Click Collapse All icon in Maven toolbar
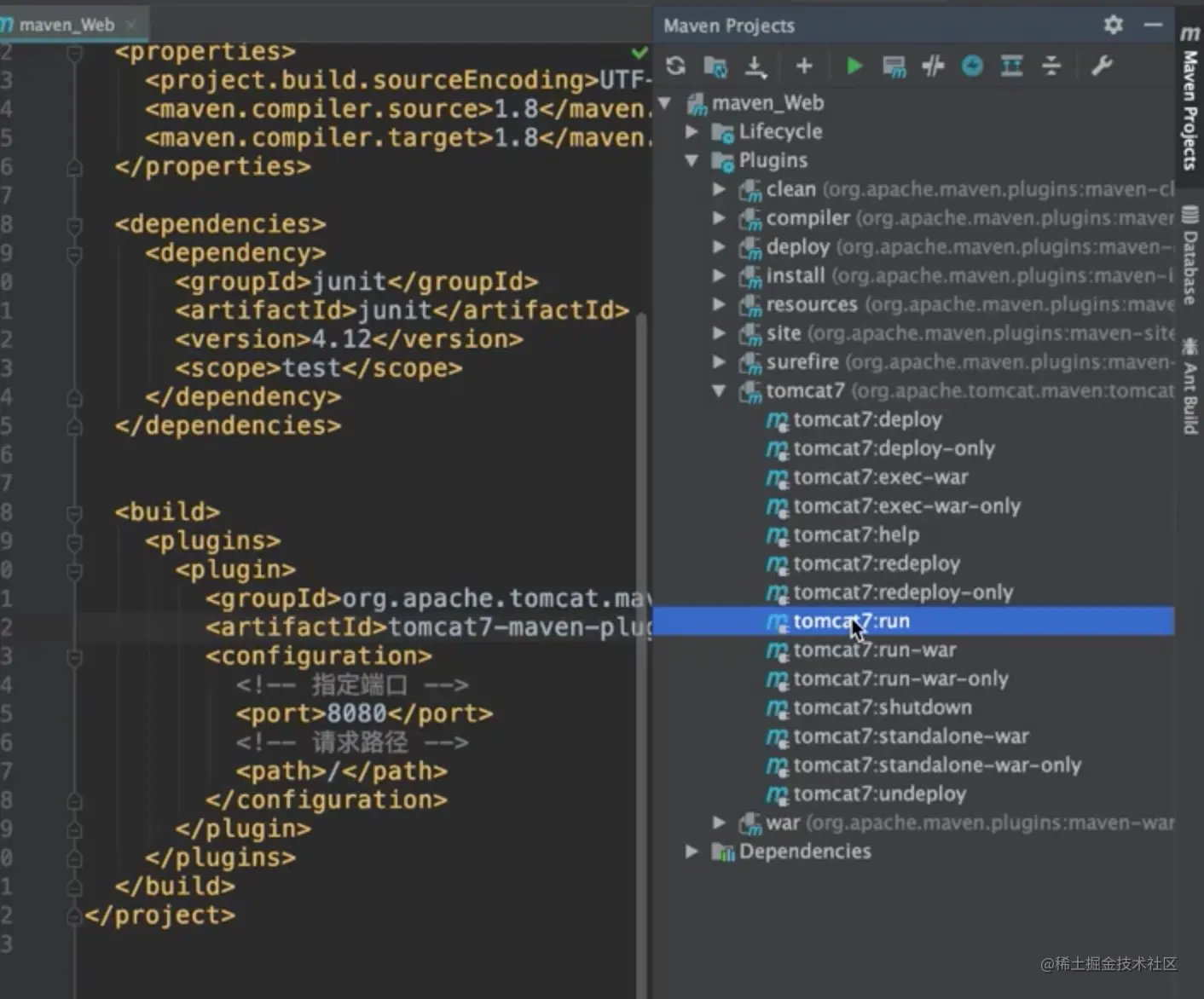This screenshot has height=999, width=1204. (1051, 66)
